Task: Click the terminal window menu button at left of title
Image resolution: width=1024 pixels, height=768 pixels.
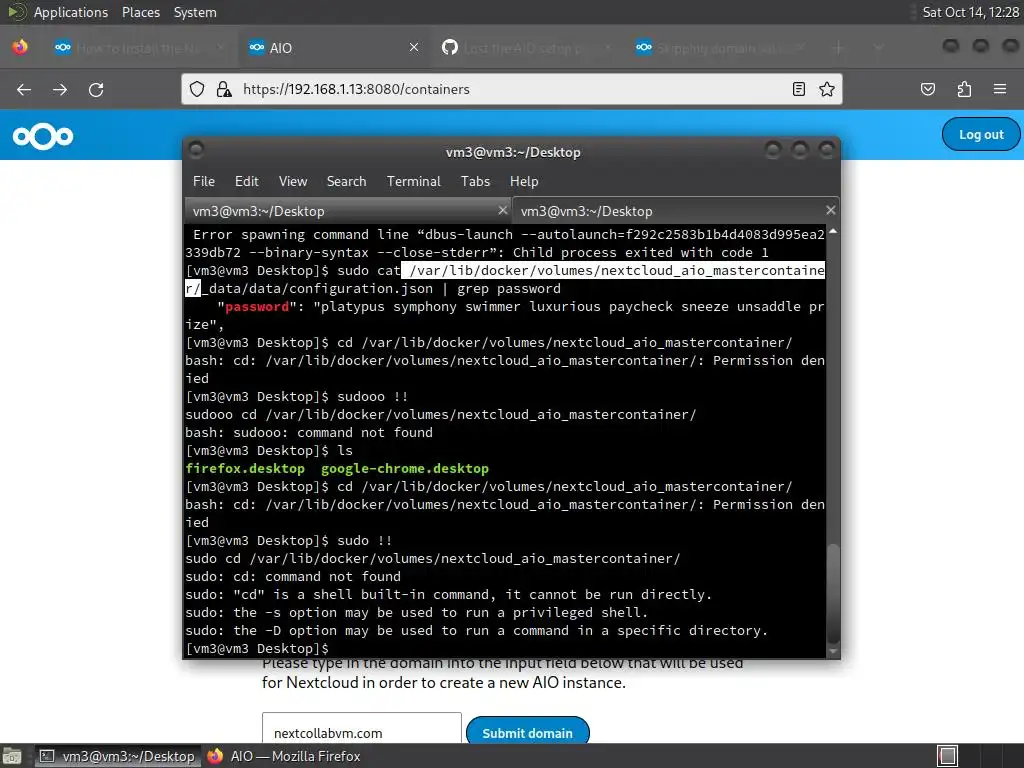Action: pyautogui.click(x=196, y=151)
